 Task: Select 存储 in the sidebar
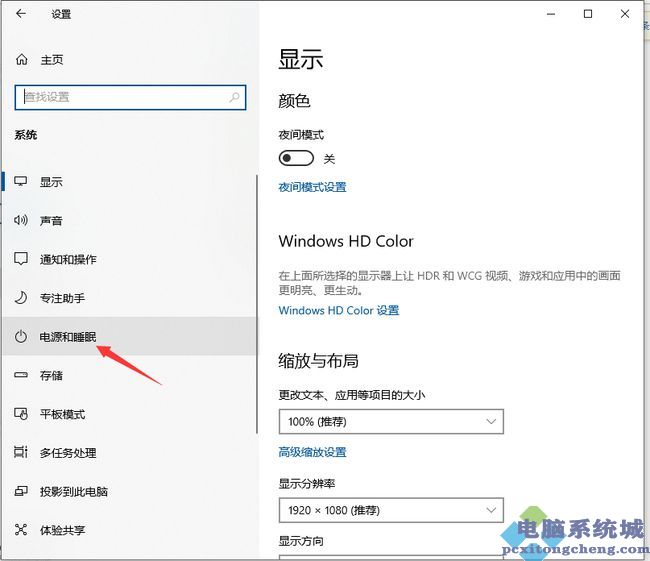pyautogui.click(x=51, y=375)
